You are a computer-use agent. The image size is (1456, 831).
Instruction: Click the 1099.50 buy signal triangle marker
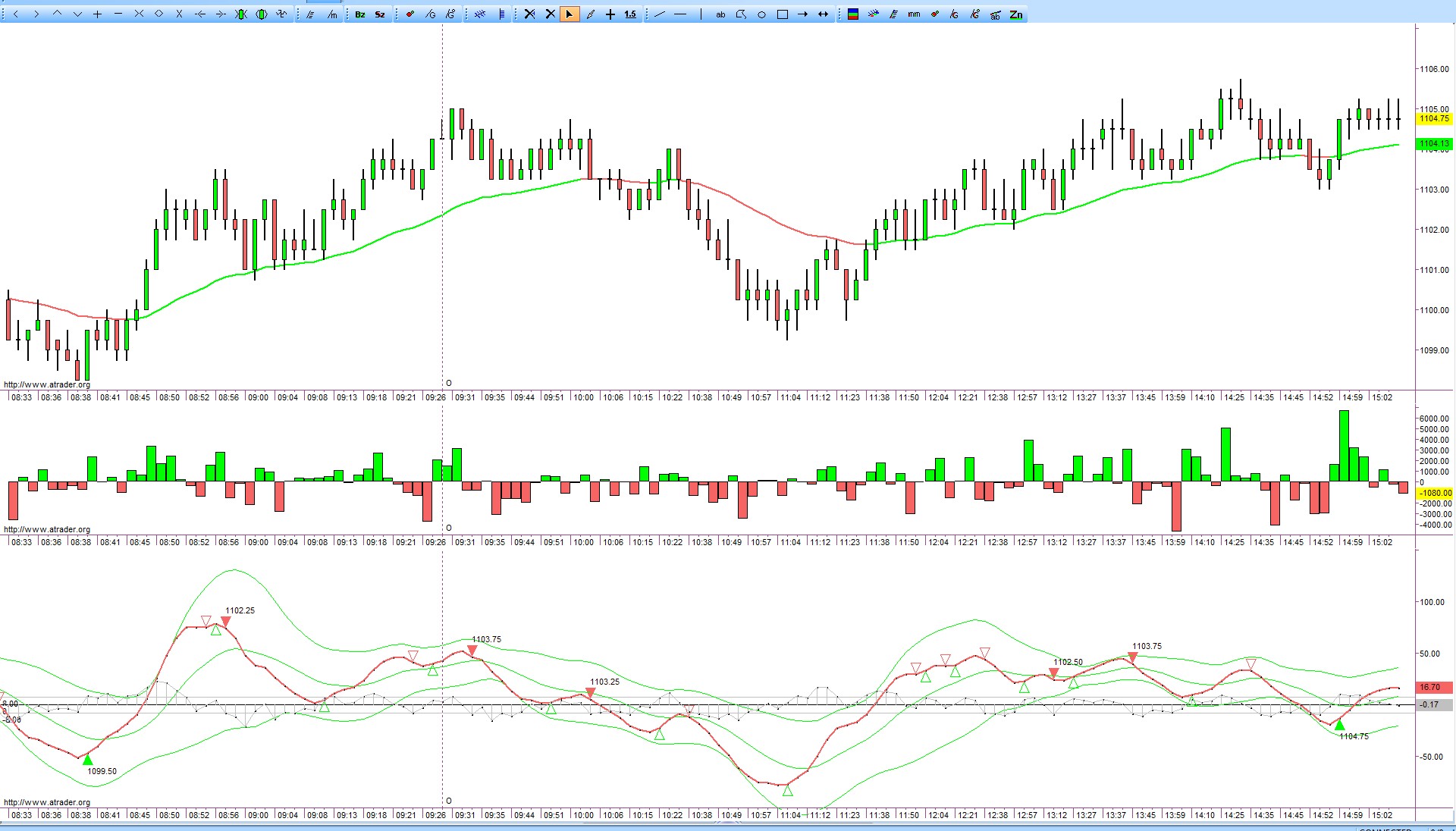point(88,760)
